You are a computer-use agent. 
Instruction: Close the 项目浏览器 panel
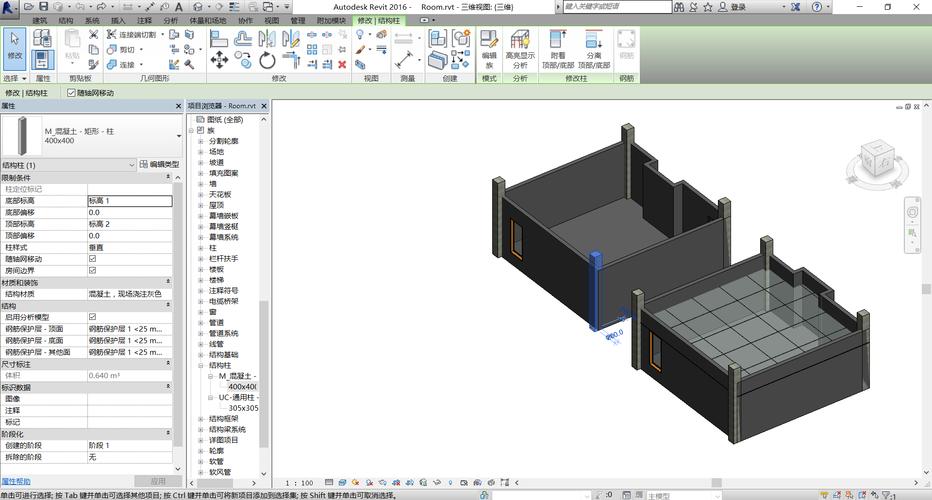264,106
